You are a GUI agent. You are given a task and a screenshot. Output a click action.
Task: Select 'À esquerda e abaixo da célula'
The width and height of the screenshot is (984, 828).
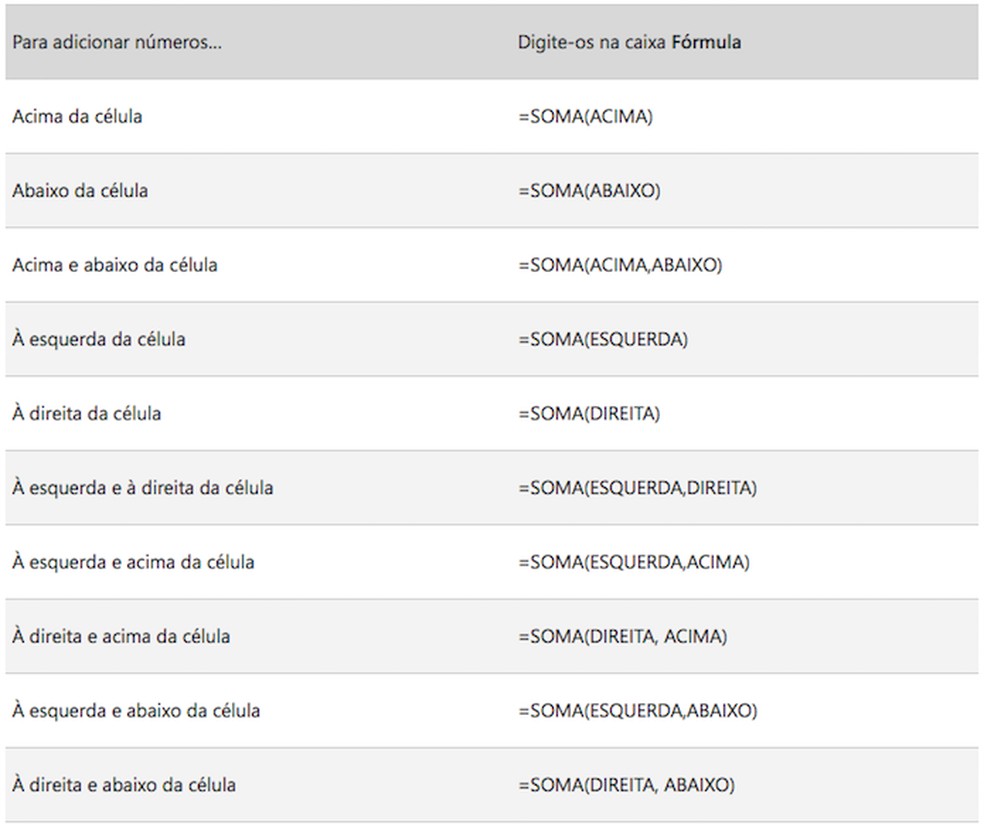pyautogui.click(x=136, y=711)
